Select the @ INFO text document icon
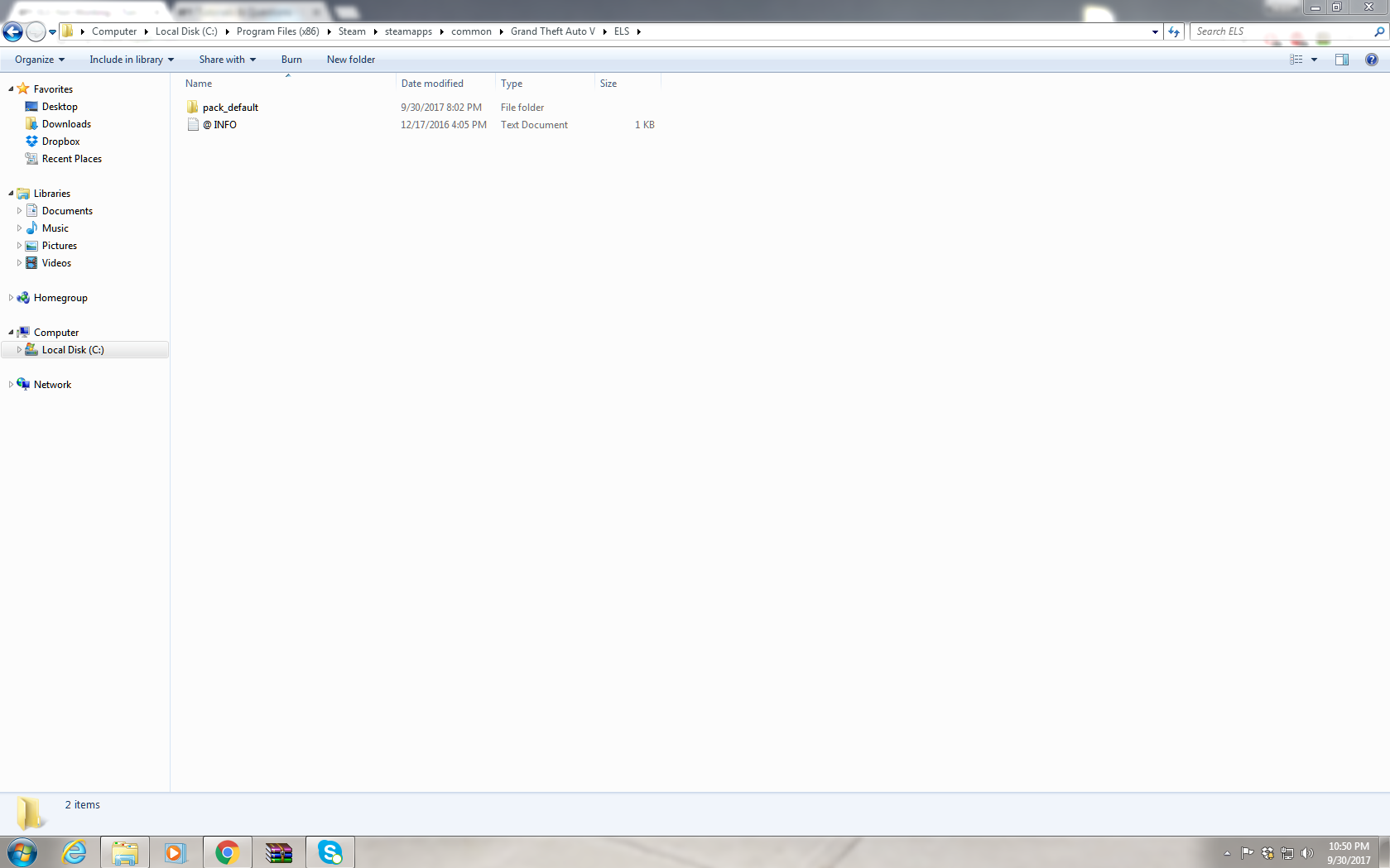Screen dimensions: 1390x868 (x=193, y=125)
